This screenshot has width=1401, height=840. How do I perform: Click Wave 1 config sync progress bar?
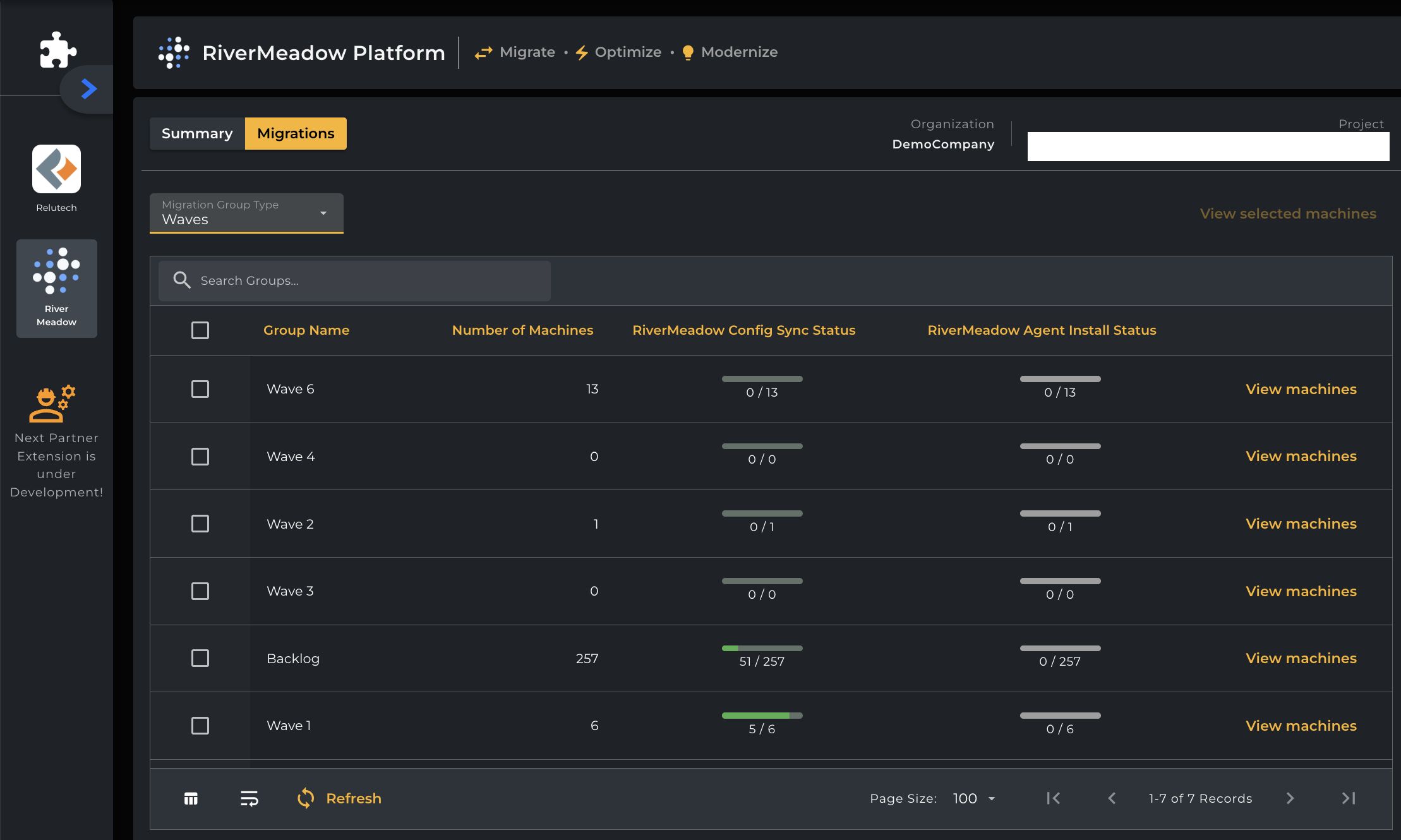pyautogui.click(x=762, y=716)
